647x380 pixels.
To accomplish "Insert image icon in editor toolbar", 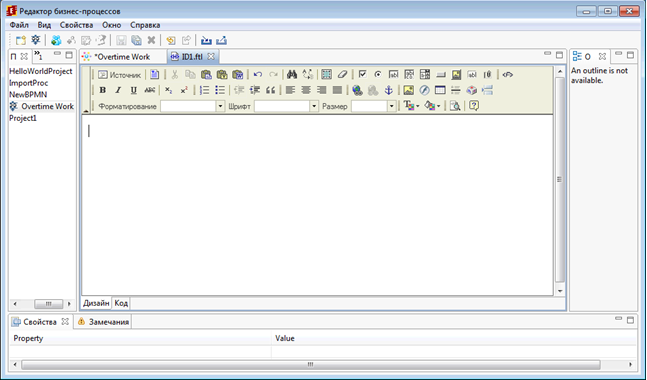I will [409, 90].
